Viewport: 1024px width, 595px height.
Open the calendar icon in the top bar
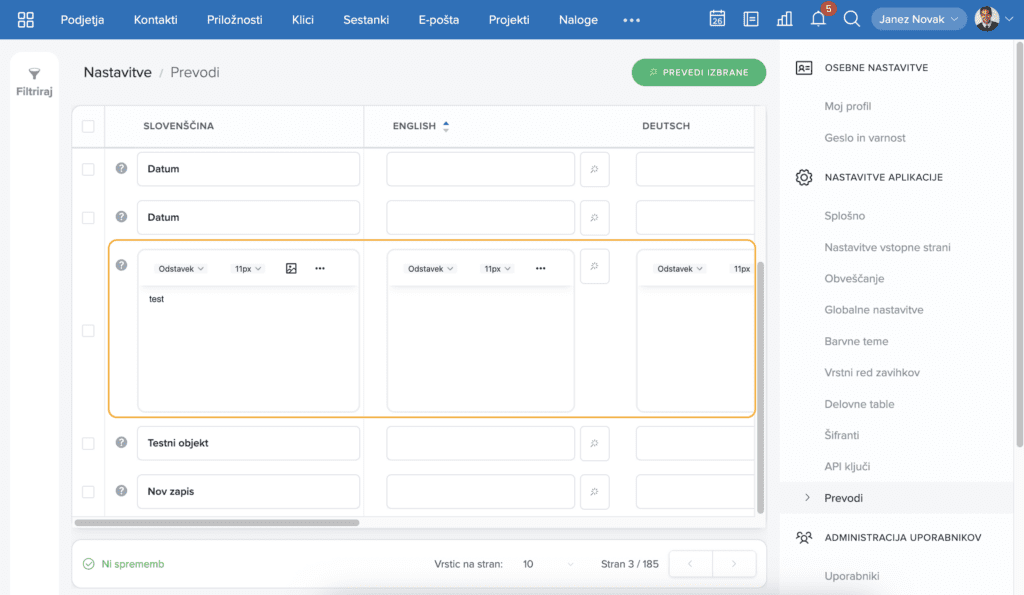click(717, 19)
